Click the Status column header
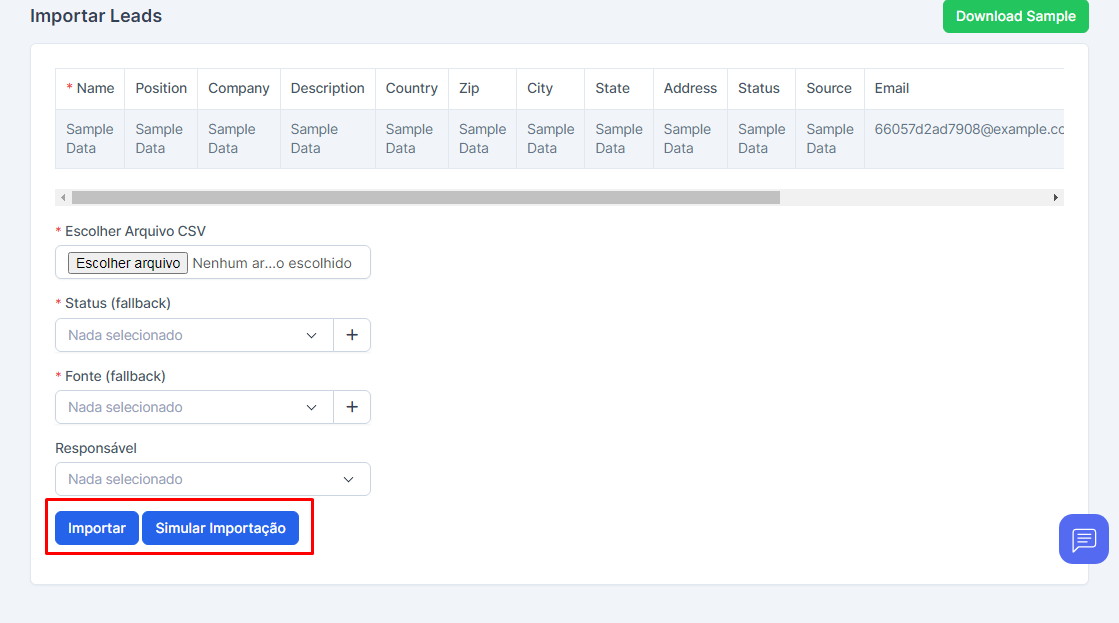Screen dimensions: 1119x623 coord(758,88)
